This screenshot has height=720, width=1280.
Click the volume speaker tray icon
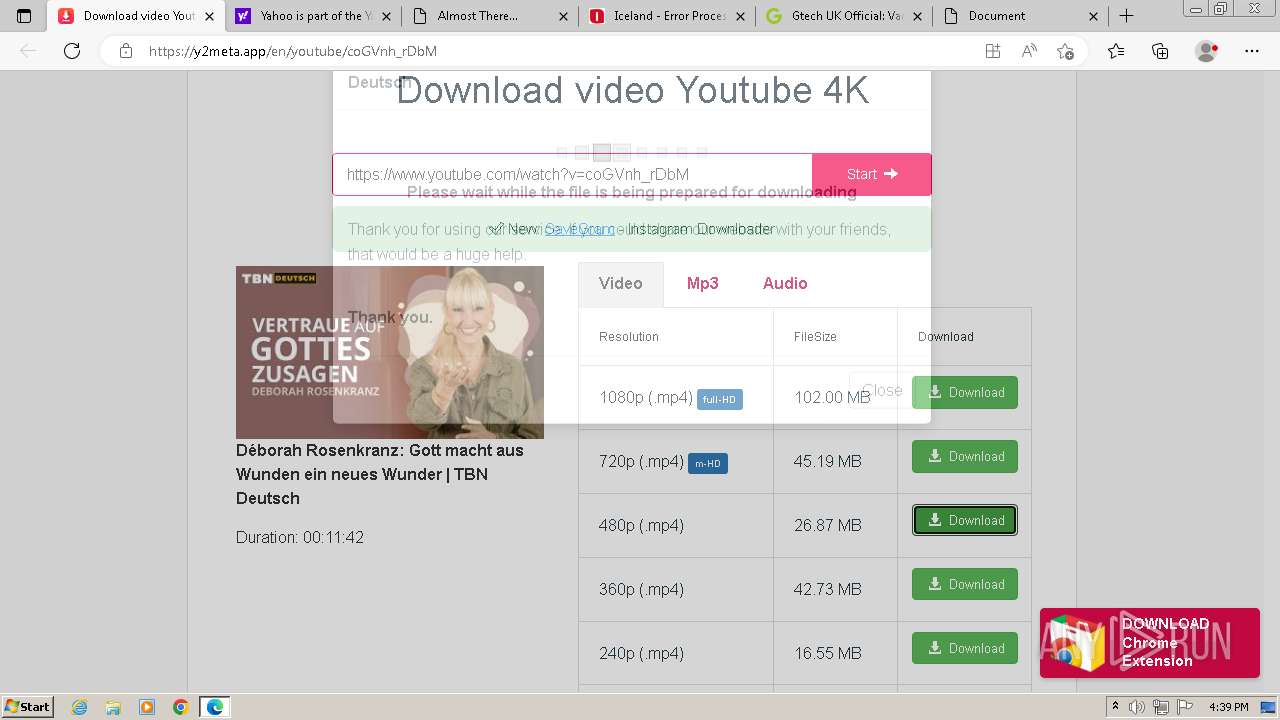1139,707
